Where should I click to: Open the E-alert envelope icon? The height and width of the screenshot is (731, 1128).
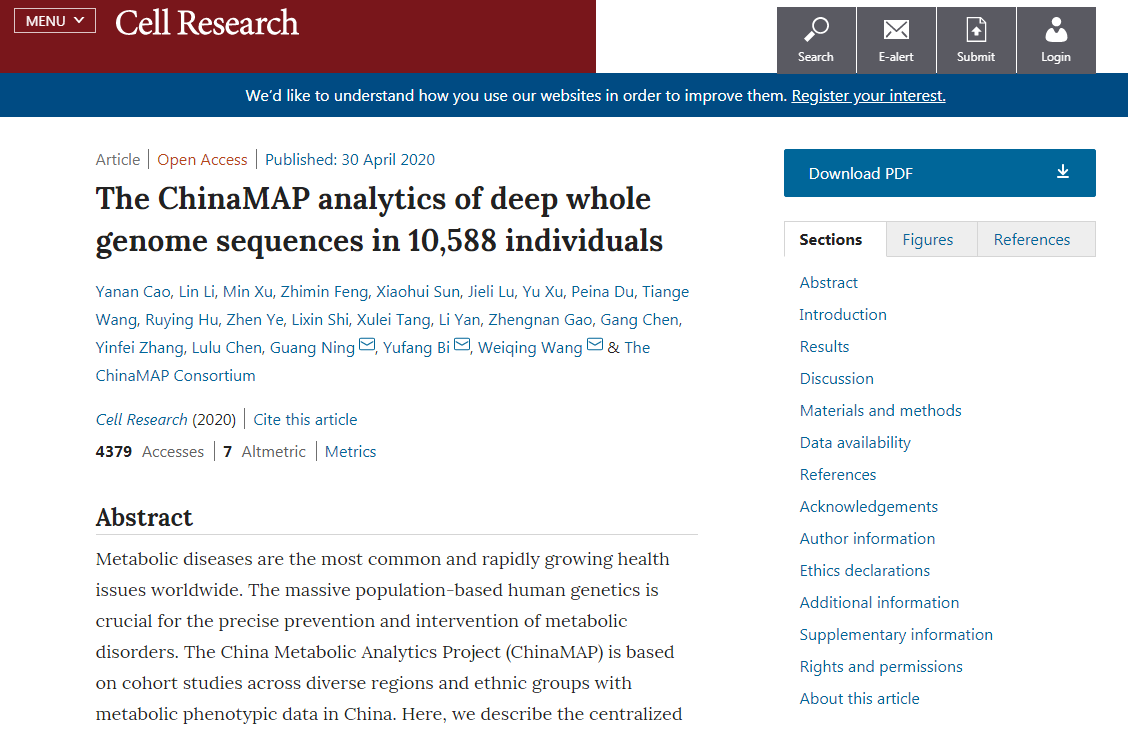point(896,30)
